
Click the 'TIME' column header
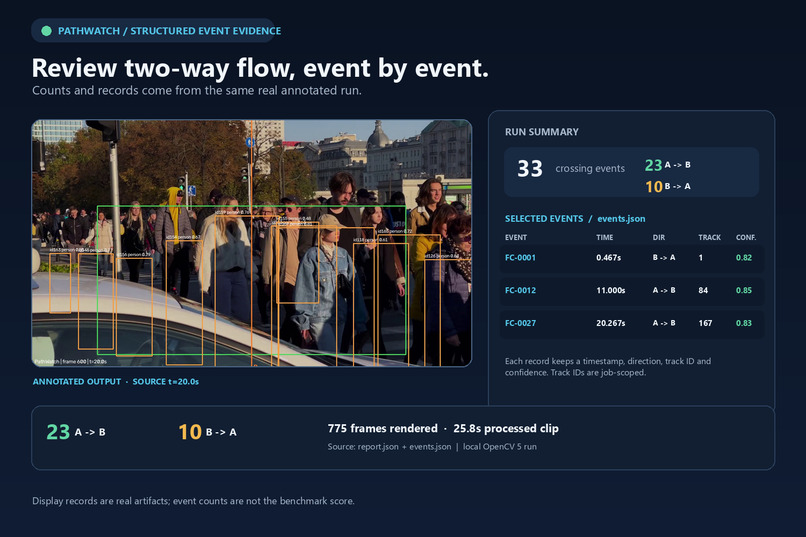pyautogui.click(x=604, y=237)
